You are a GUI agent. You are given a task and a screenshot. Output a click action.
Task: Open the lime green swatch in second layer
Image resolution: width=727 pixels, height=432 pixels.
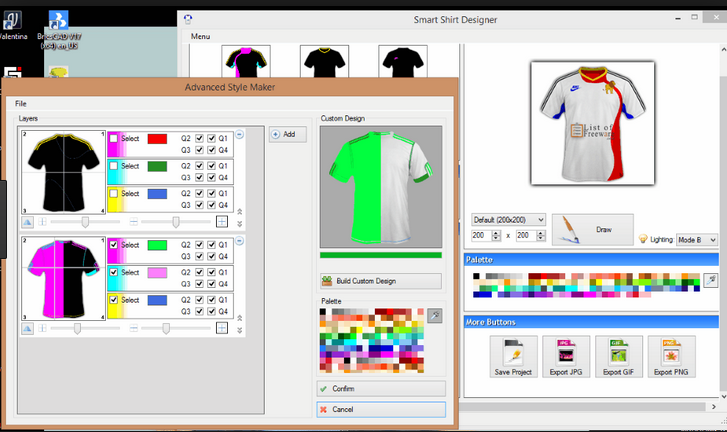click(157, 245)
